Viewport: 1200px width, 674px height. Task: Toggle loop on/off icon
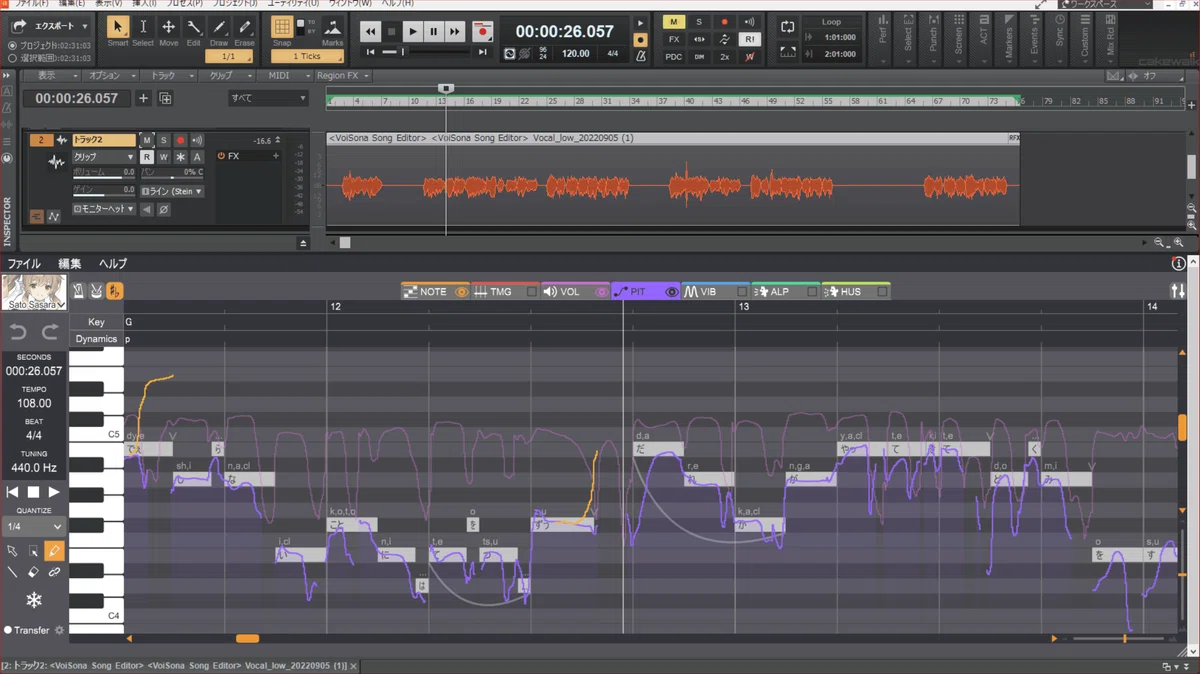(788, 27)
